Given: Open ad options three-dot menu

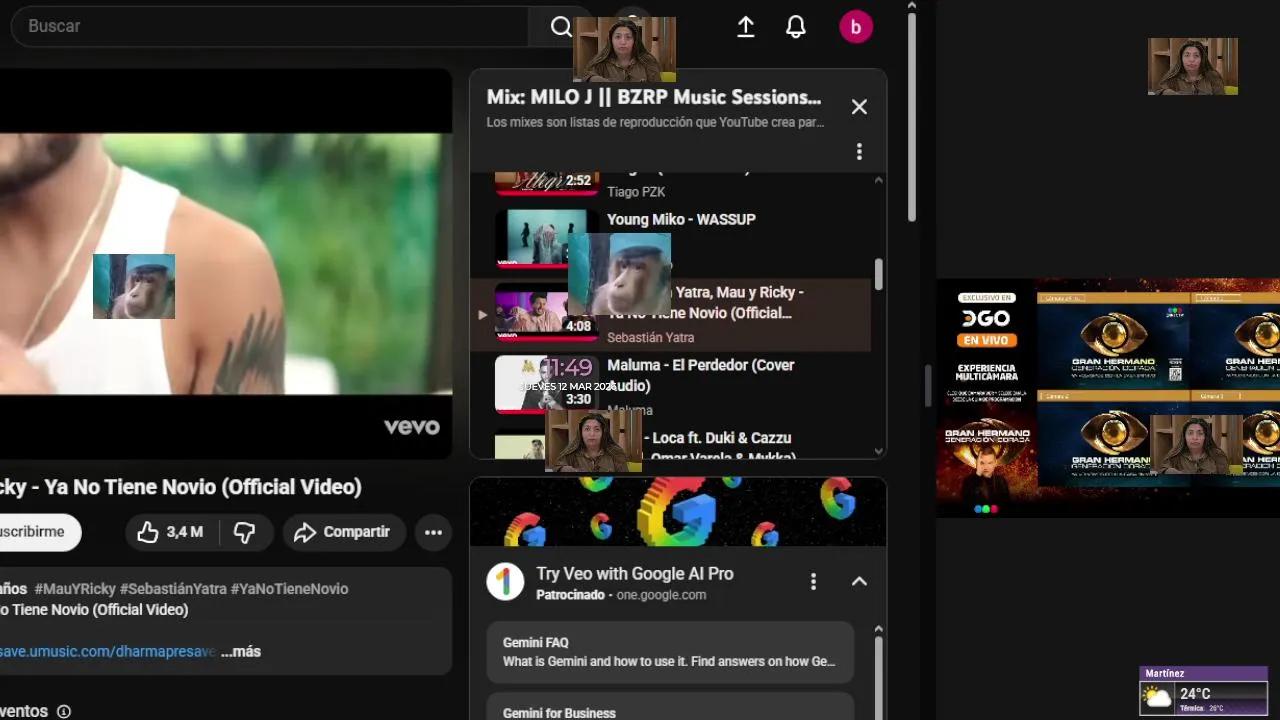Looking at the screenshot, I should 813,581.
